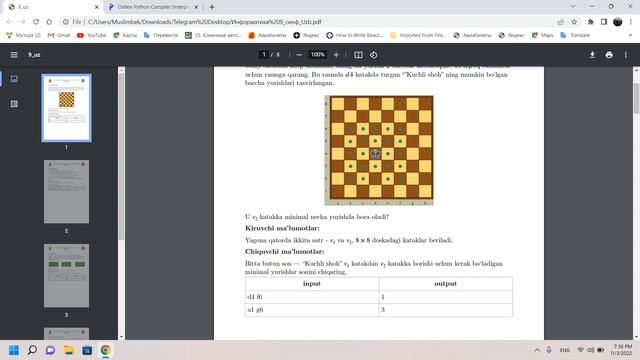
Task: Click the fit to page icon
Action: 358,55
